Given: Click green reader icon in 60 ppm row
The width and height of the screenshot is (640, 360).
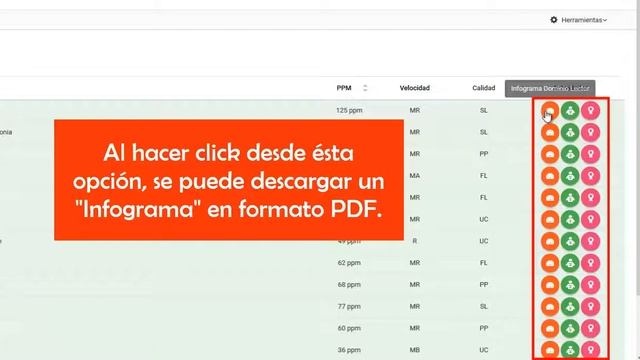Looking at the screenshot, I should [570, 329].
